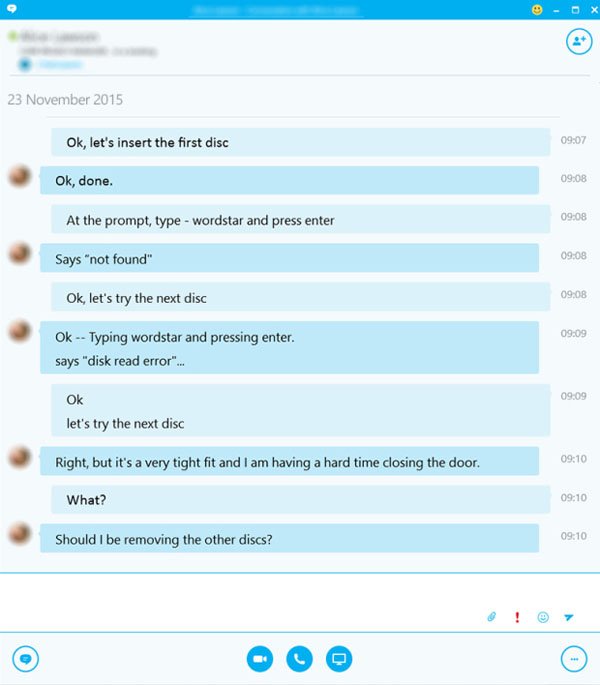
Task: Click the add participants icon
Action: point(579,42)
